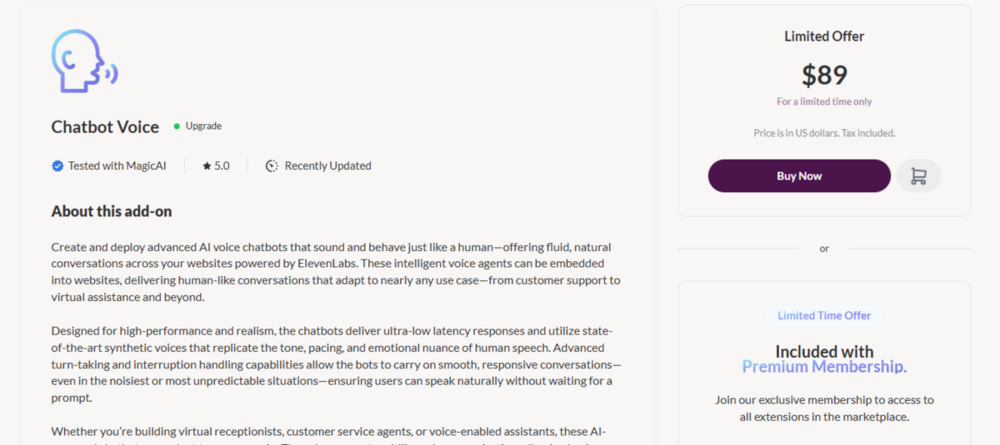Click the Upgrade label text

click(x=203, y=126)
